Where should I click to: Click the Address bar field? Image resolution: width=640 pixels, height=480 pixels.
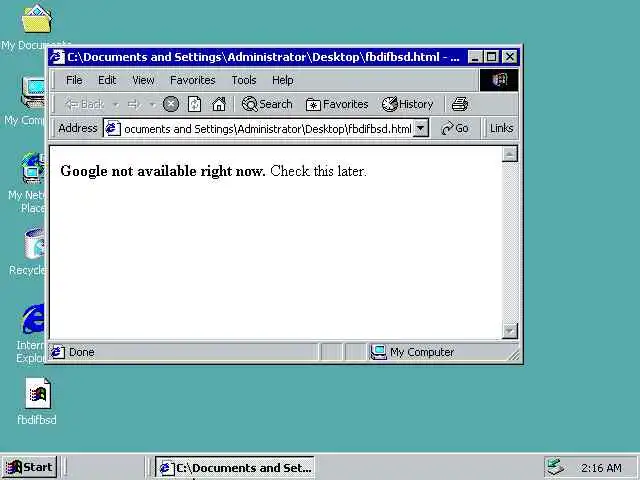click(x=266, y=128)
